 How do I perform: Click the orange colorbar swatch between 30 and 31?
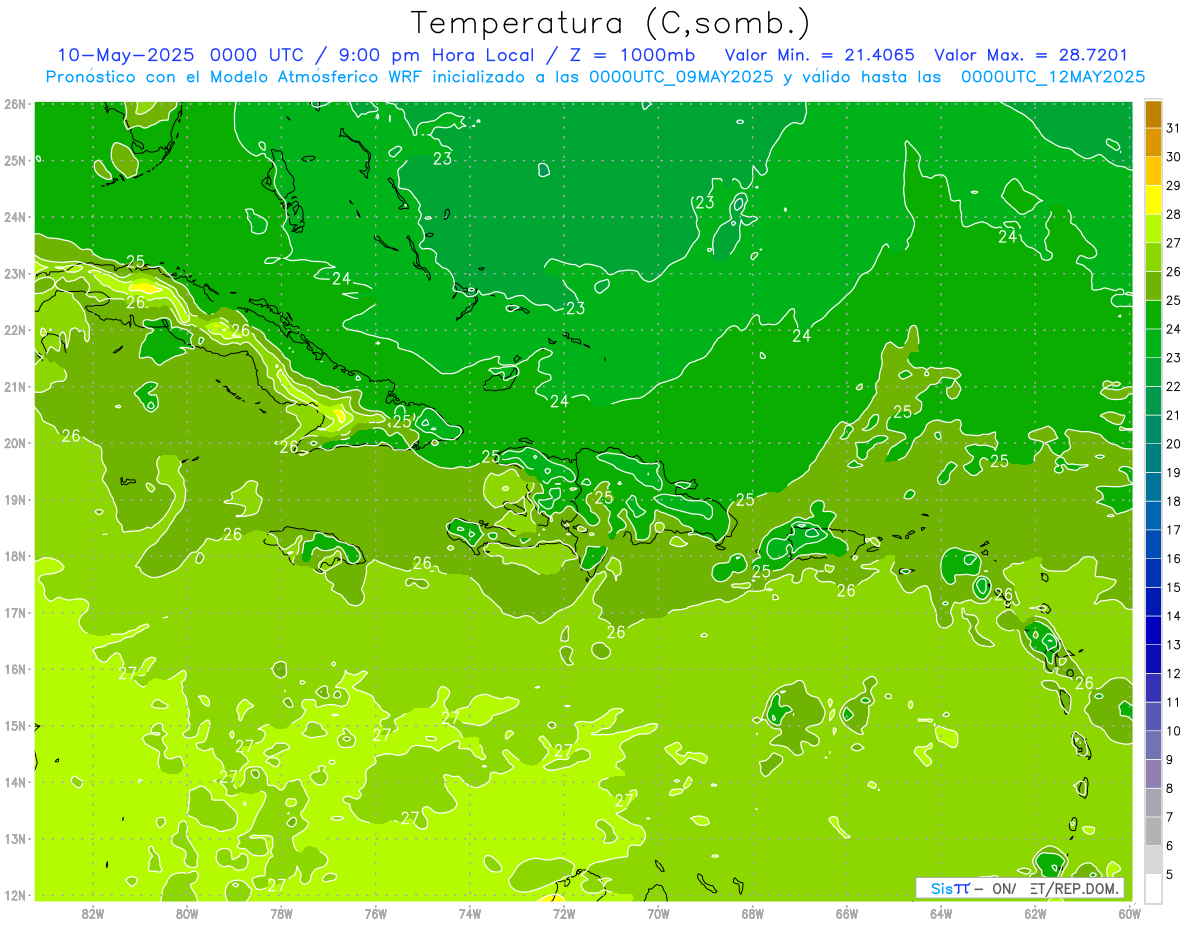pyautogui.click(x=1153, y=143)
